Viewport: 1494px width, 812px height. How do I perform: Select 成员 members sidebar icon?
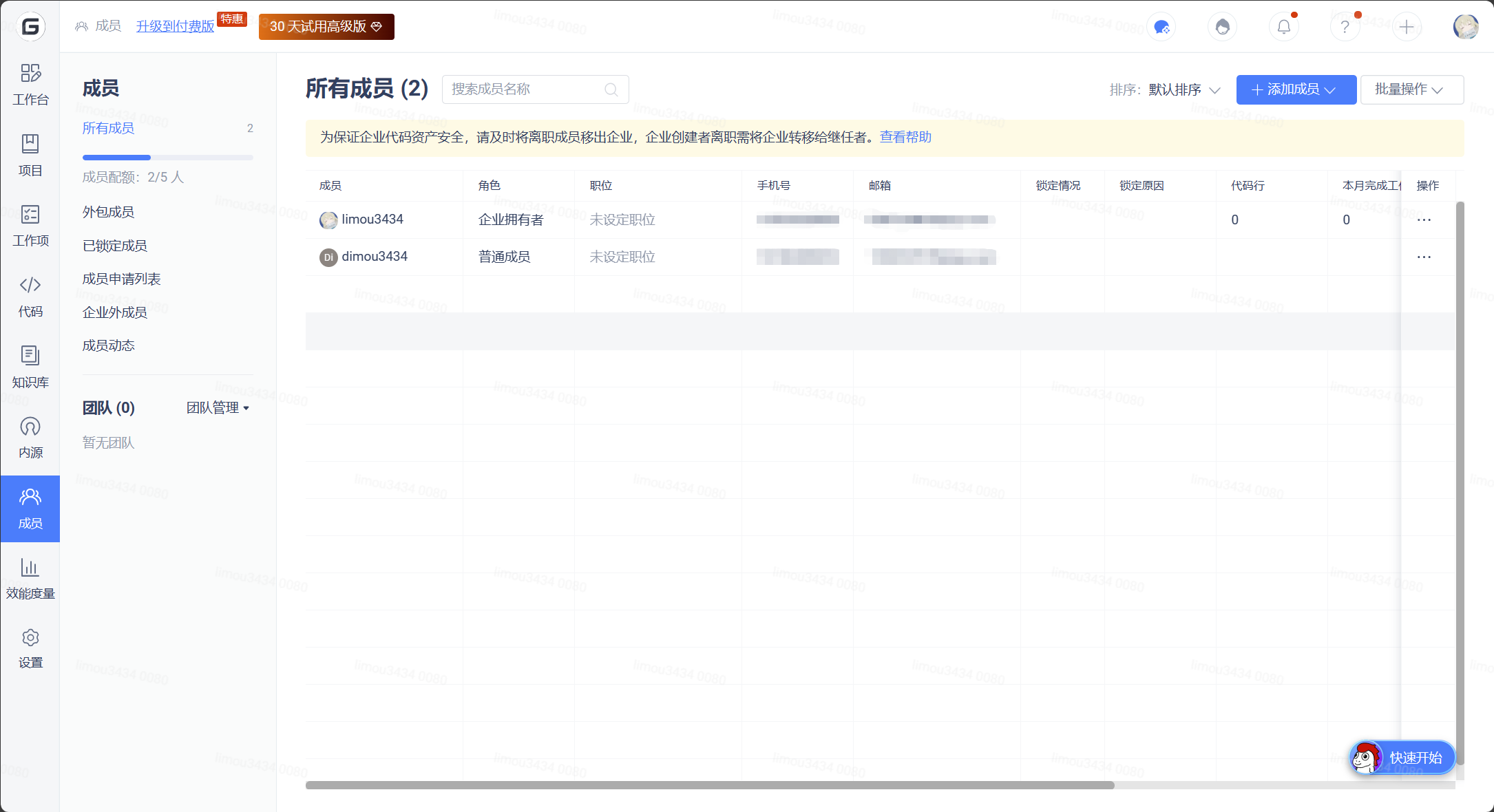coord(30,509)
